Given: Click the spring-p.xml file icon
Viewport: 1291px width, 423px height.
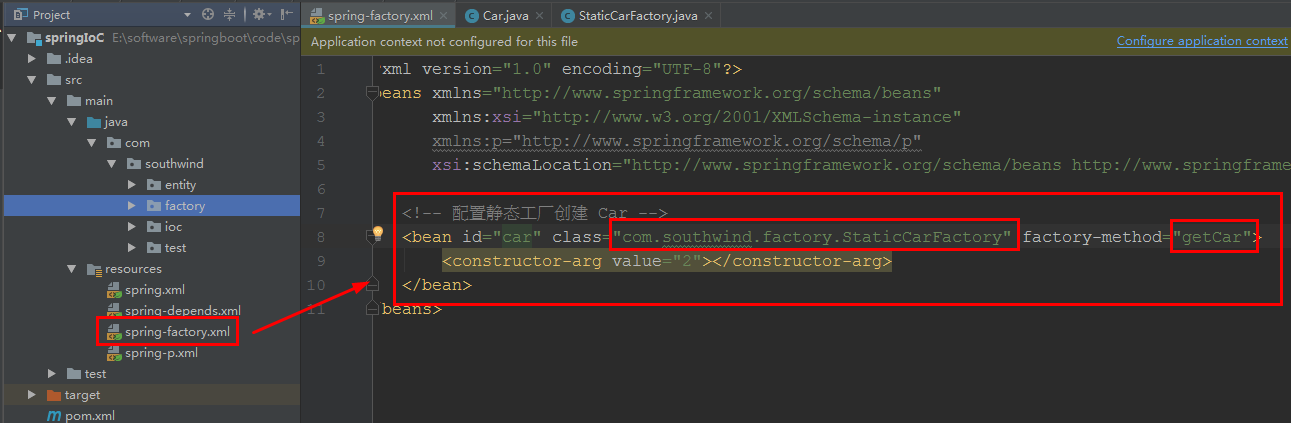Looking at the screenshot, I should (114, 353).
